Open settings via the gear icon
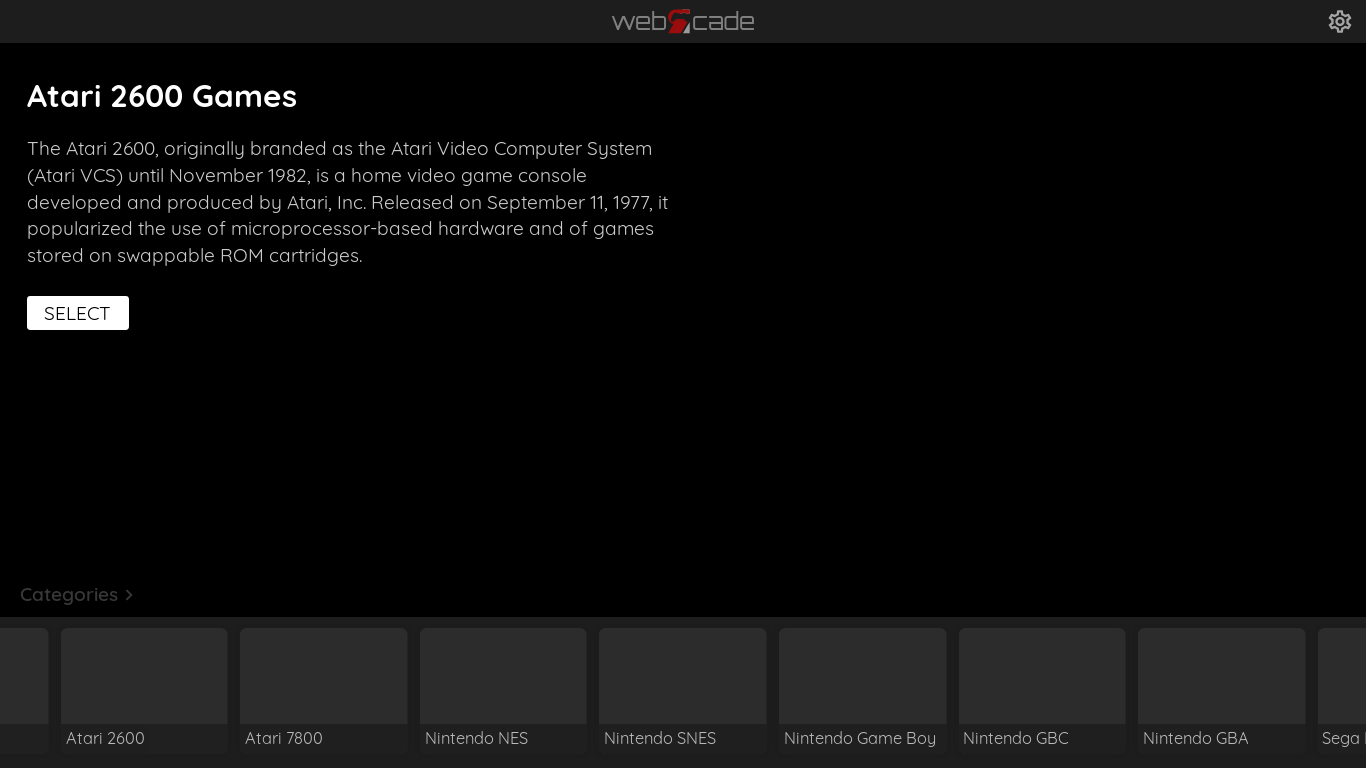 click(x=1339, y=21)
